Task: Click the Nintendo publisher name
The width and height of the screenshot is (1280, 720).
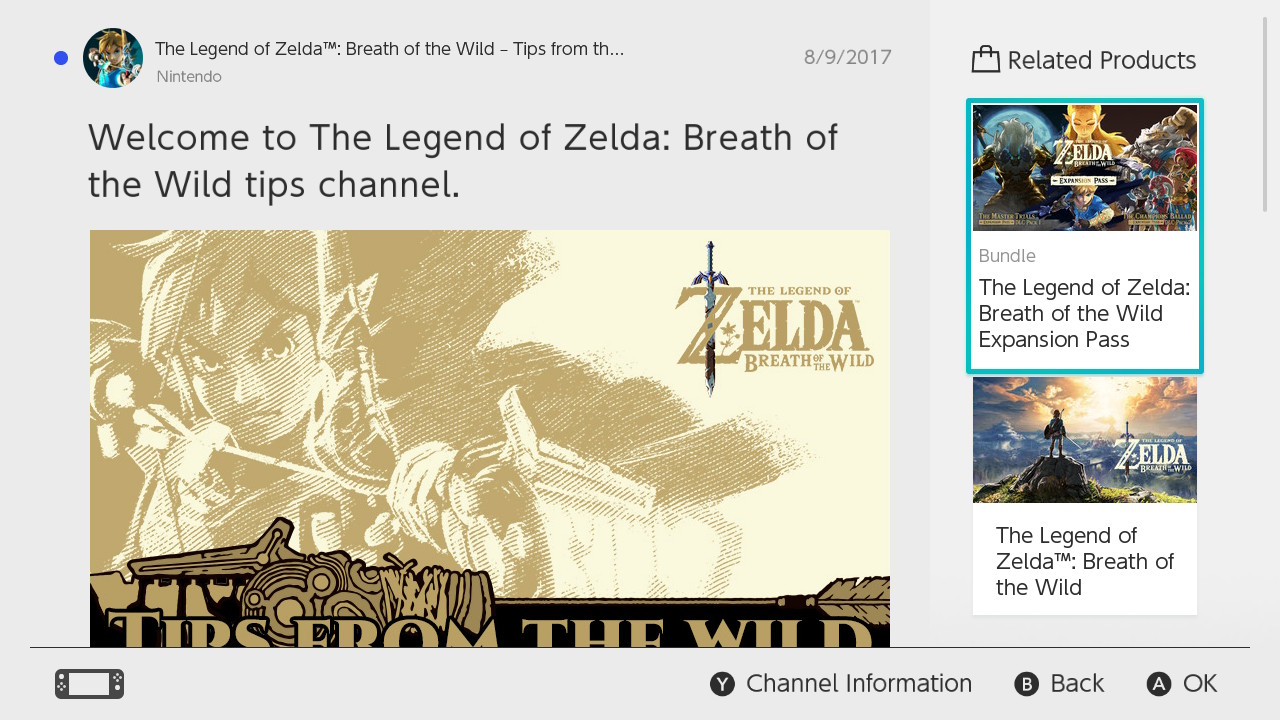Action: 189,77
